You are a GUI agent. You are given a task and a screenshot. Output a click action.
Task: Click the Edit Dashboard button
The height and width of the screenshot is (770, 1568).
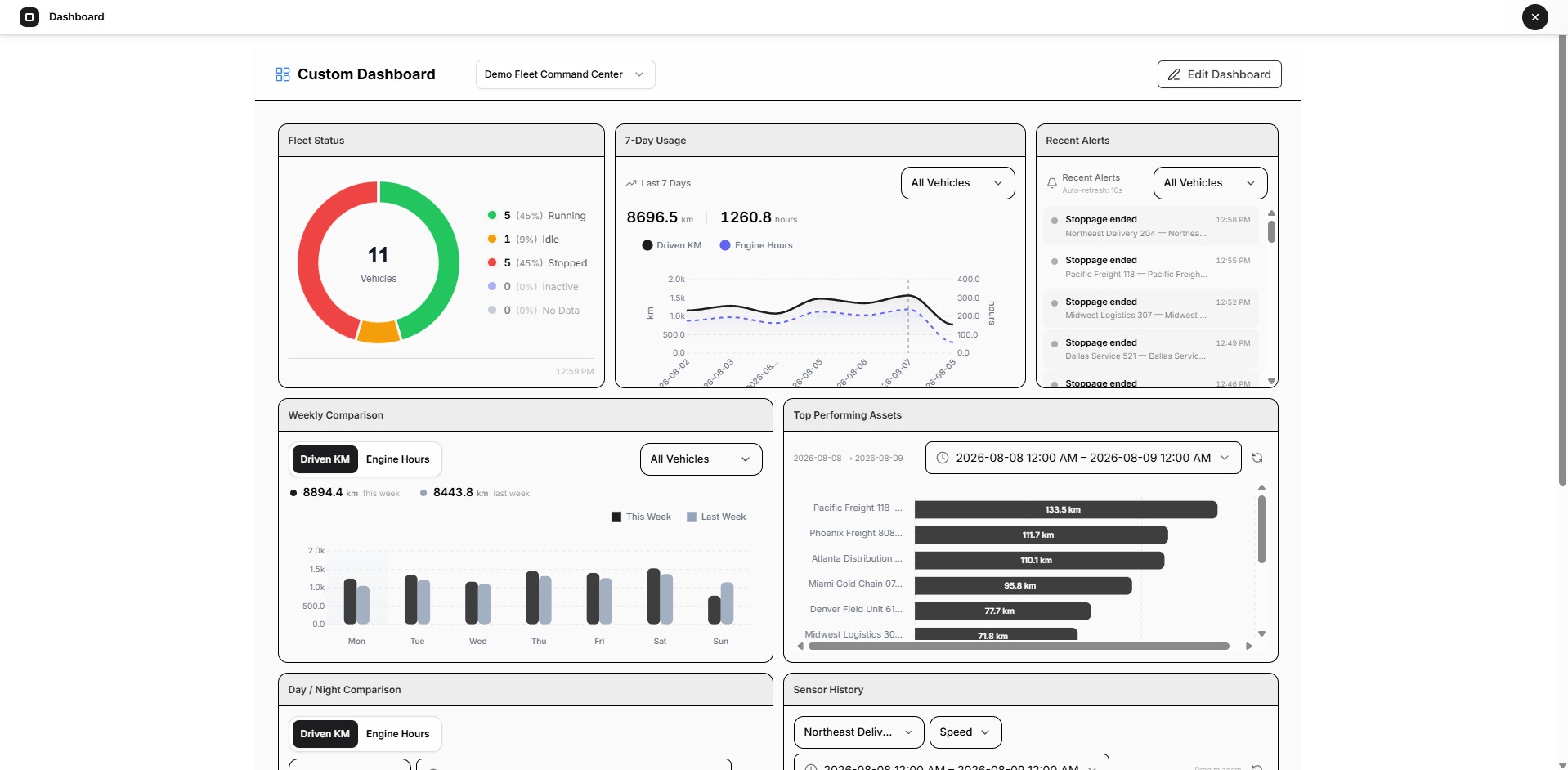point(1219,74)
